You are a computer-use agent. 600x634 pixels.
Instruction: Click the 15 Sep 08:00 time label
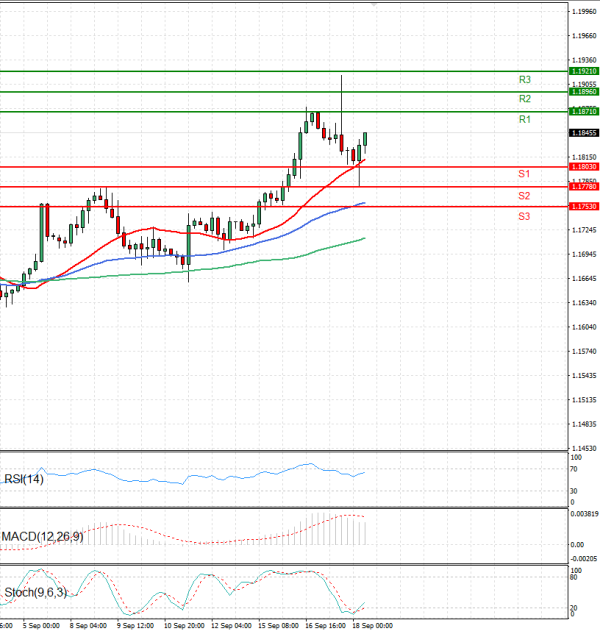coord(279,626)
